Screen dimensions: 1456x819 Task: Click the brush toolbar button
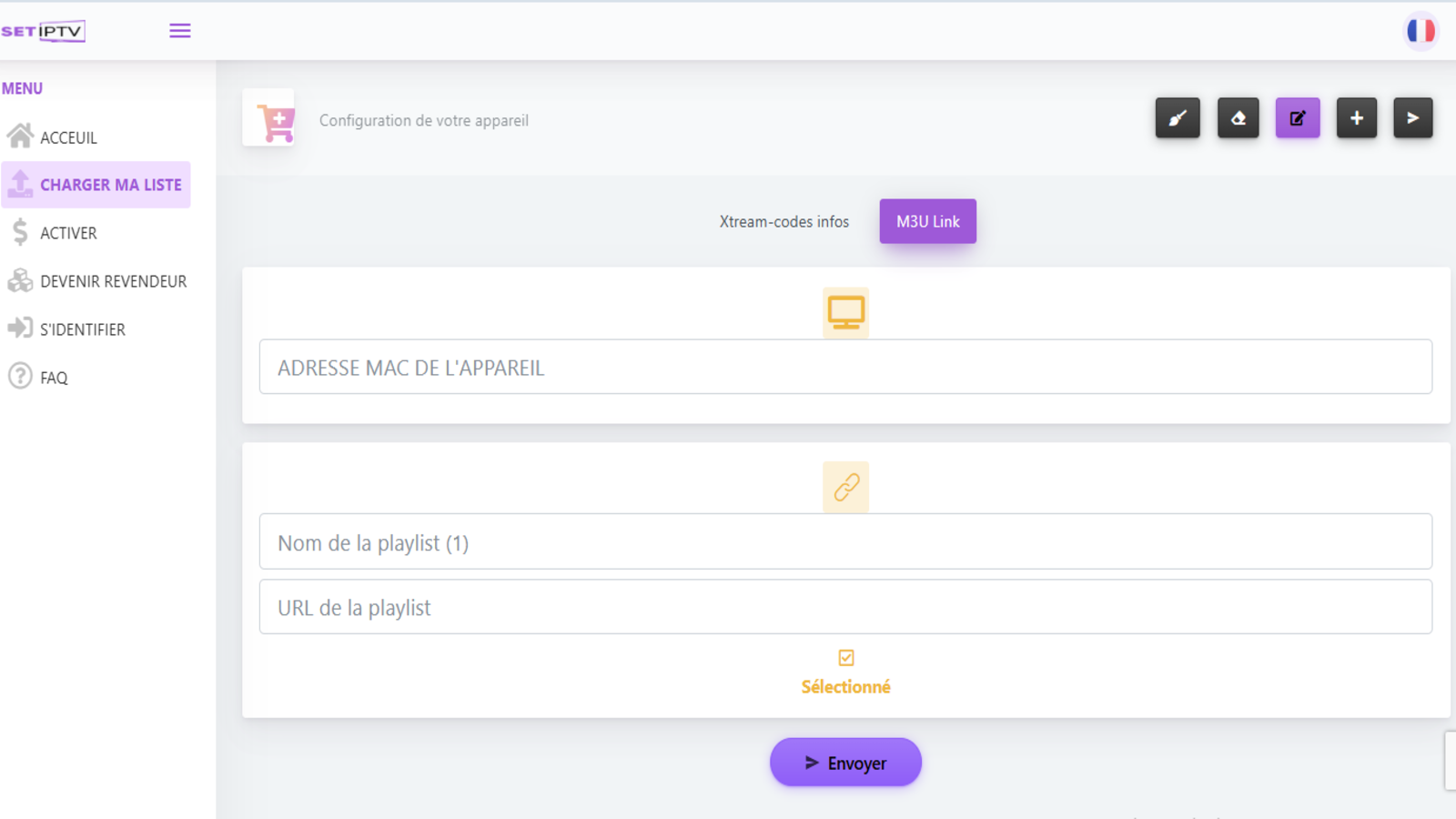(1178, 118)
